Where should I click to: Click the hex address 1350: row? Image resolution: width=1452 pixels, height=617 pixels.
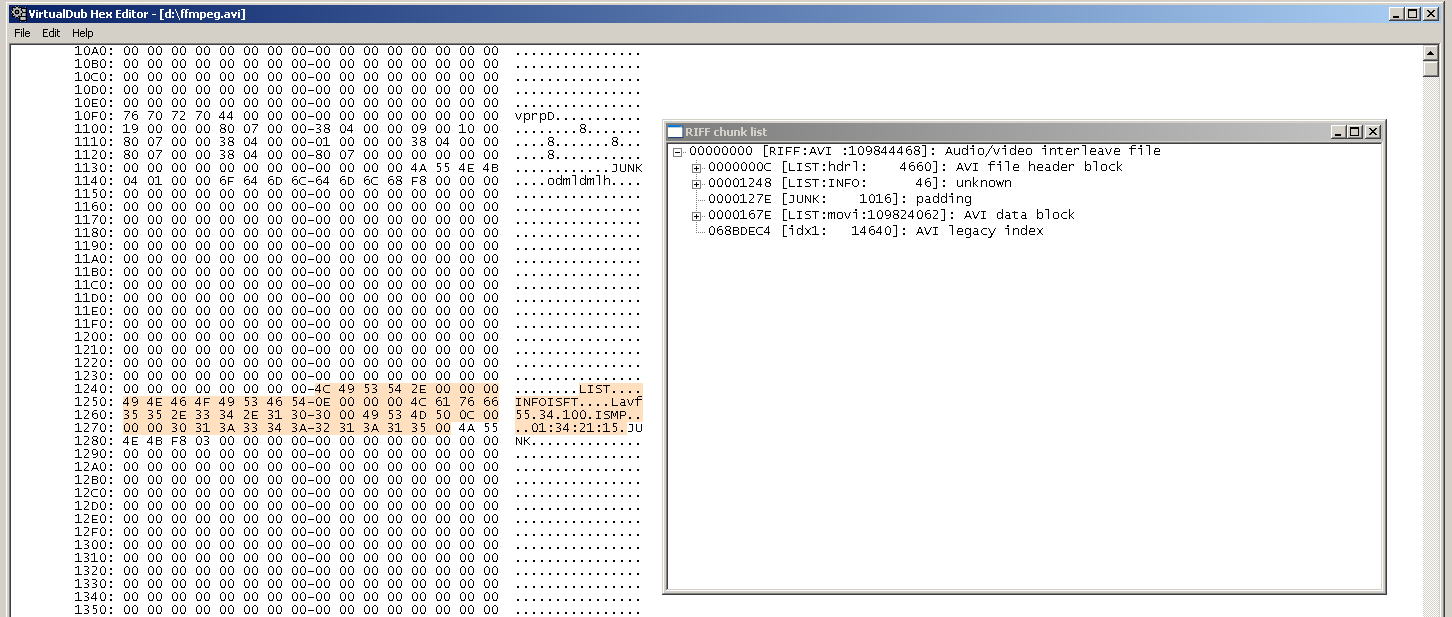pyautogui.click(x=357, y=610)
